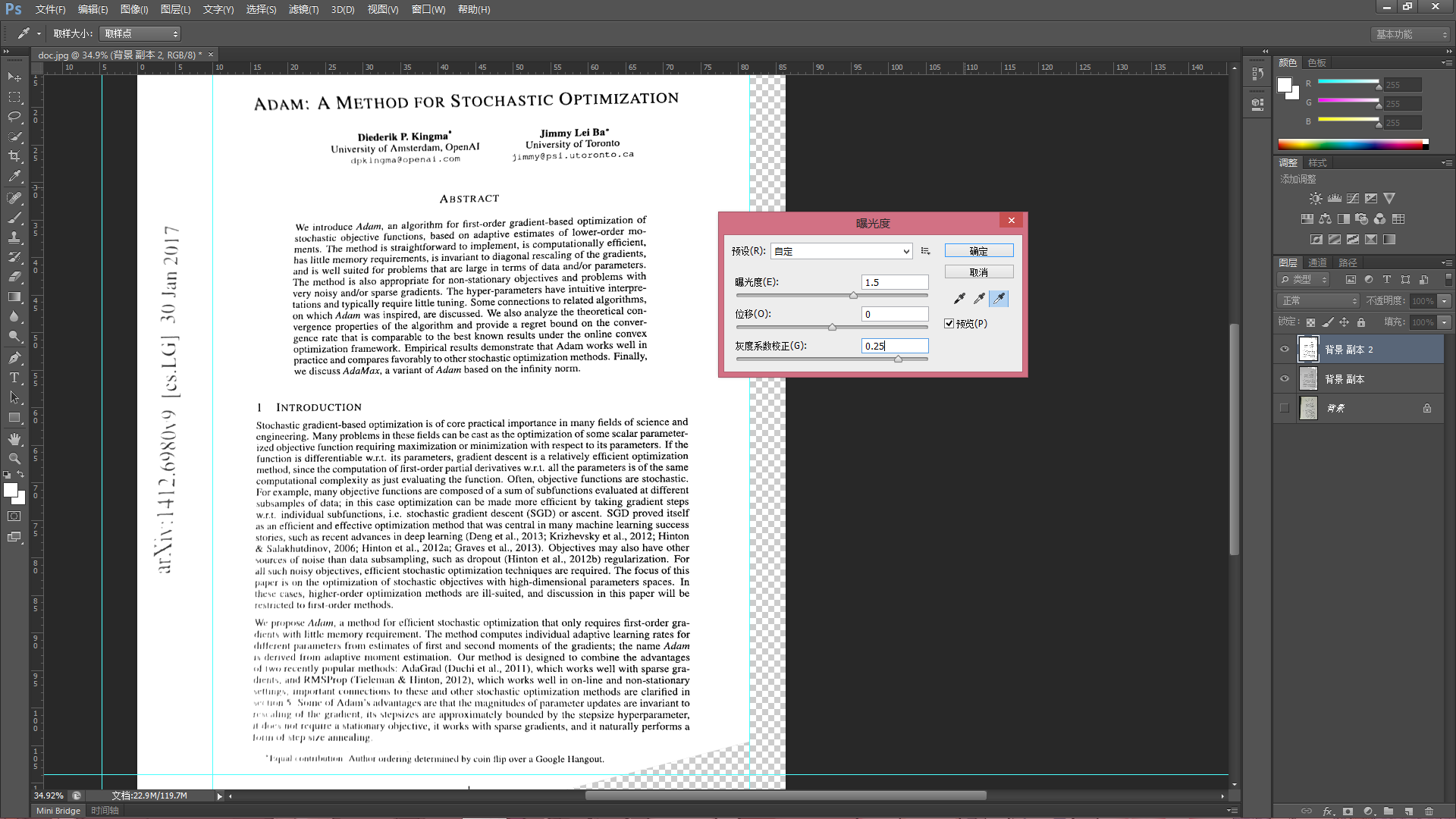Show the hidden 背景 layer
Image resolution: width=1456 pixels, height=819 pixels.
tap(1285, 408)
